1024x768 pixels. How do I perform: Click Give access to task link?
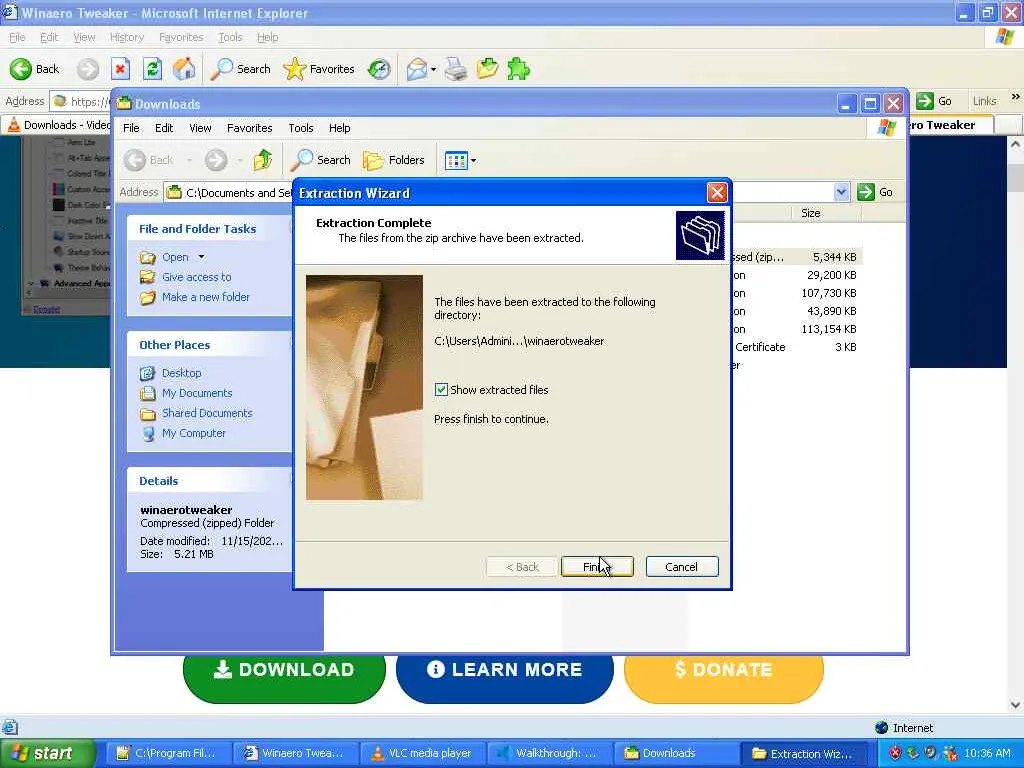(x=197, y=277)
